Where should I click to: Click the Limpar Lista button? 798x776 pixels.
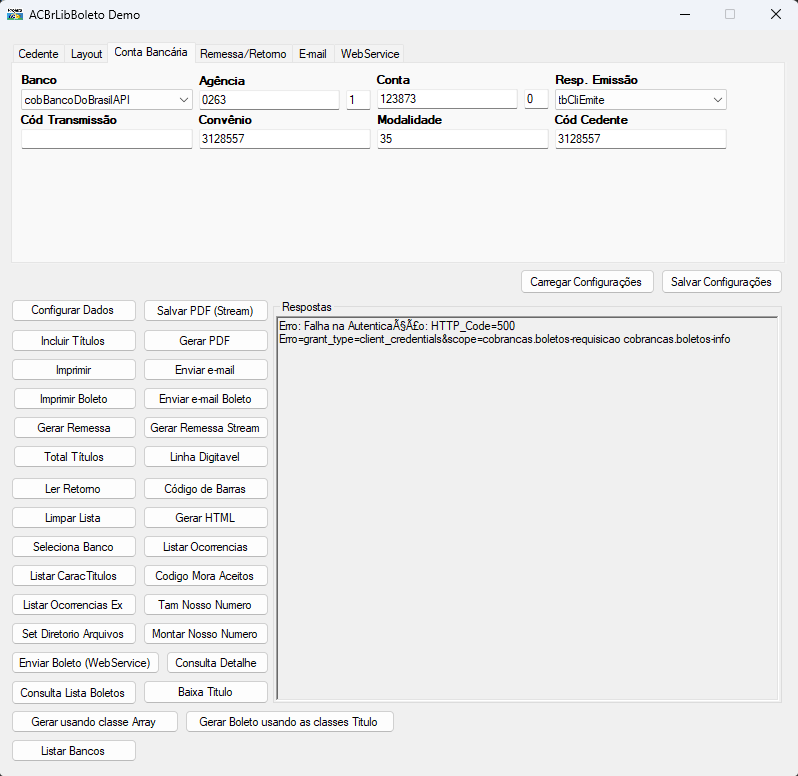pyautogui.click(x=74, y=518)
